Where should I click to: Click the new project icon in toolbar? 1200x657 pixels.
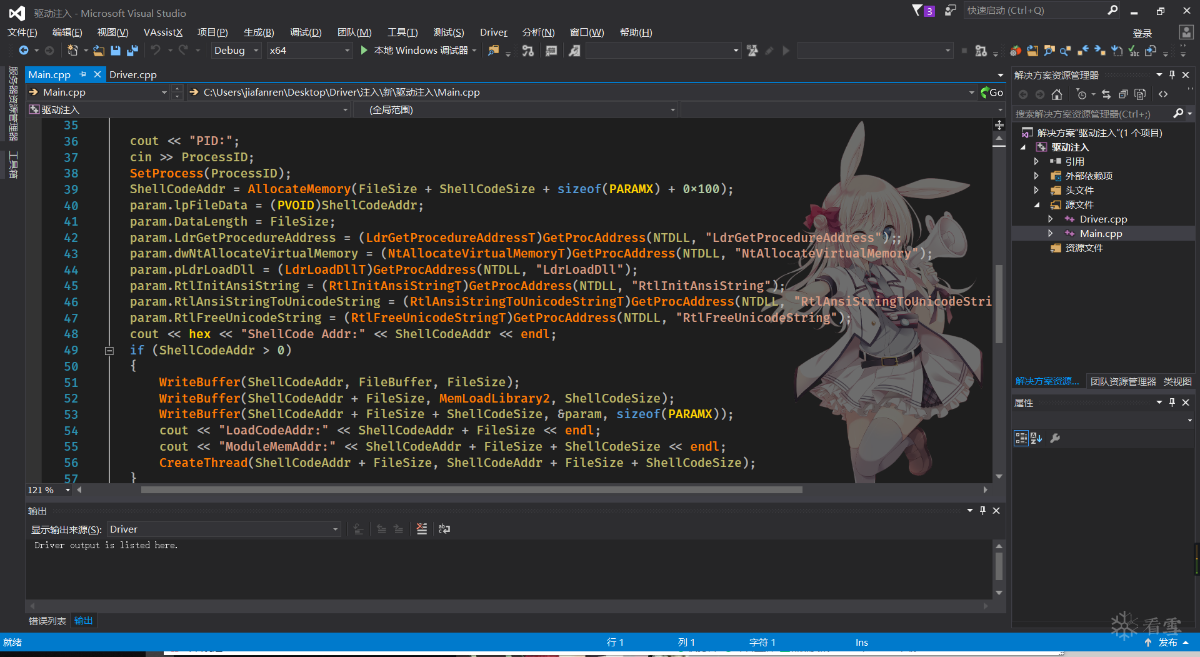[73, 50]
